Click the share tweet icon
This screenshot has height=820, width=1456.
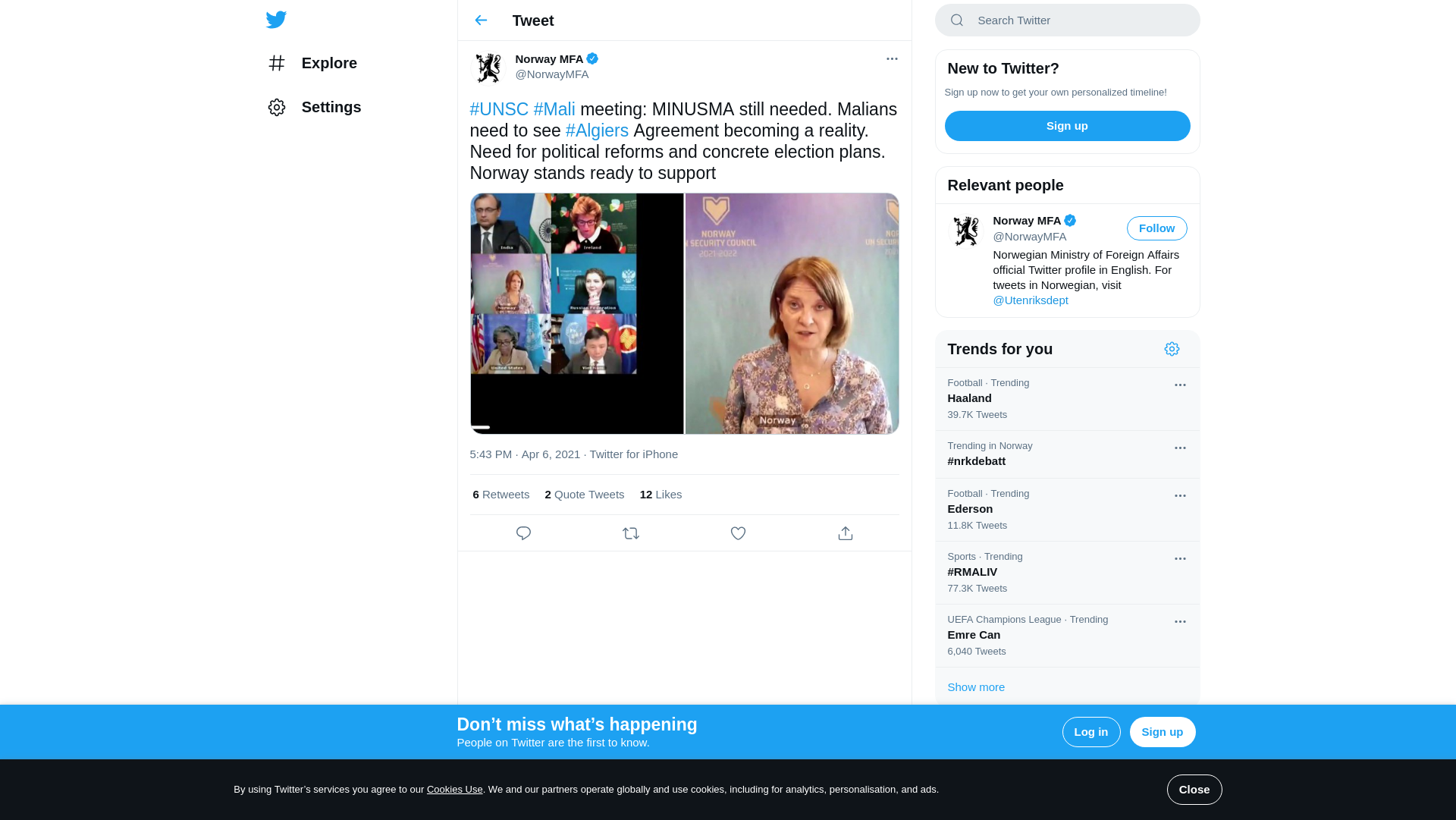[x=846, y=533]
